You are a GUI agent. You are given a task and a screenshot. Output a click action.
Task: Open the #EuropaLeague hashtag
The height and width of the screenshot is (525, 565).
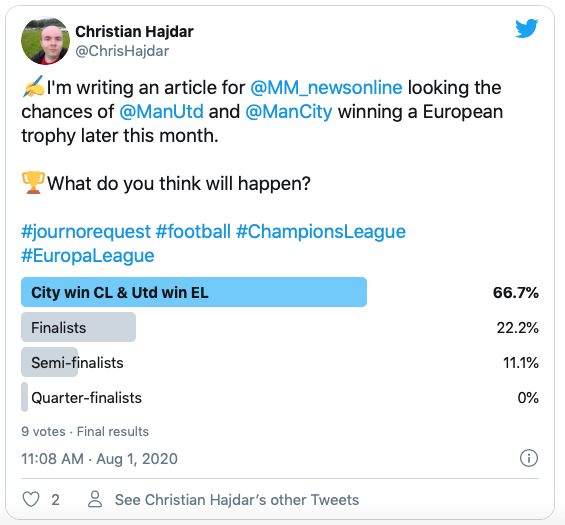point(88,256)
